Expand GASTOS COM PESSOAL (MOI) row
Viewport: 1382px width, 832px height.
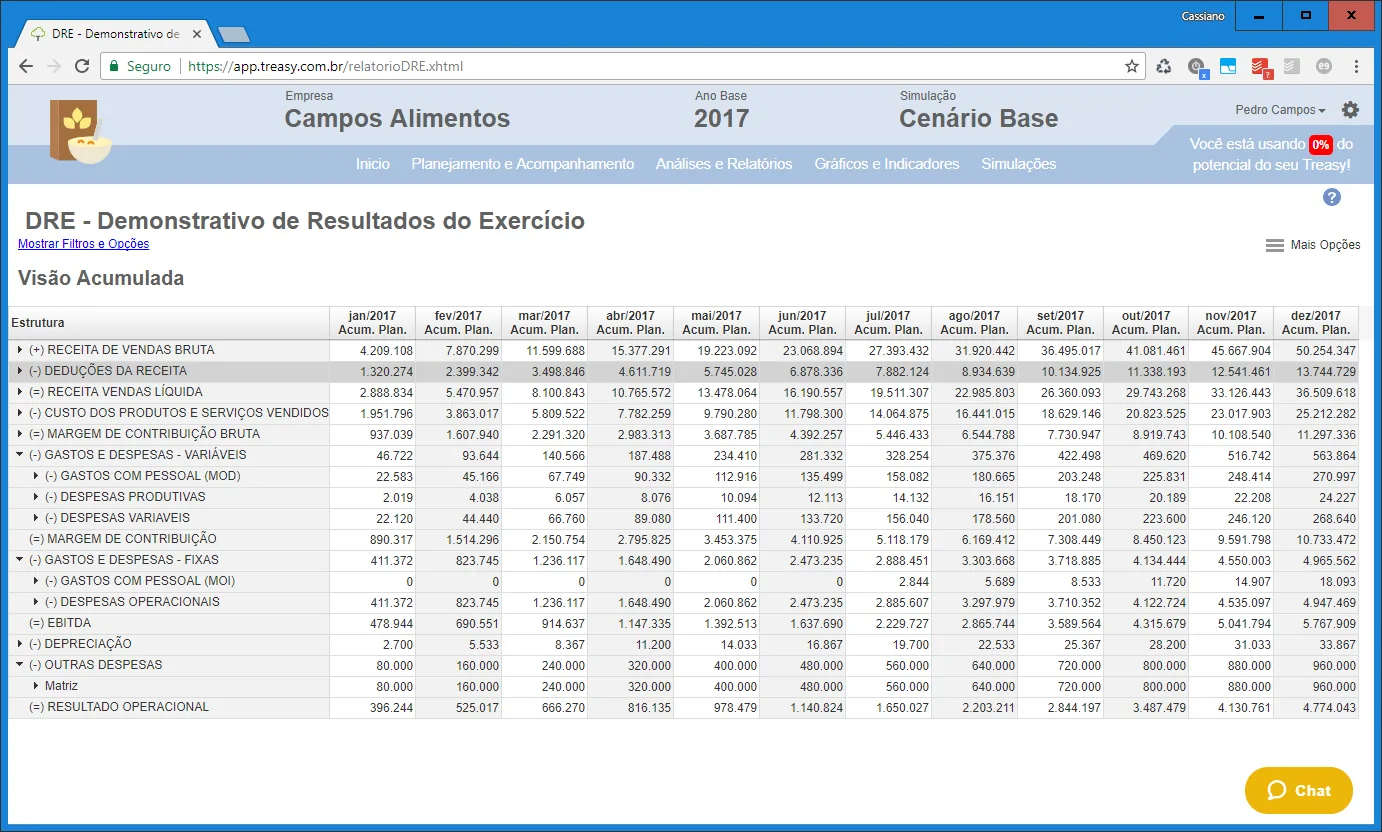(36, 581)
